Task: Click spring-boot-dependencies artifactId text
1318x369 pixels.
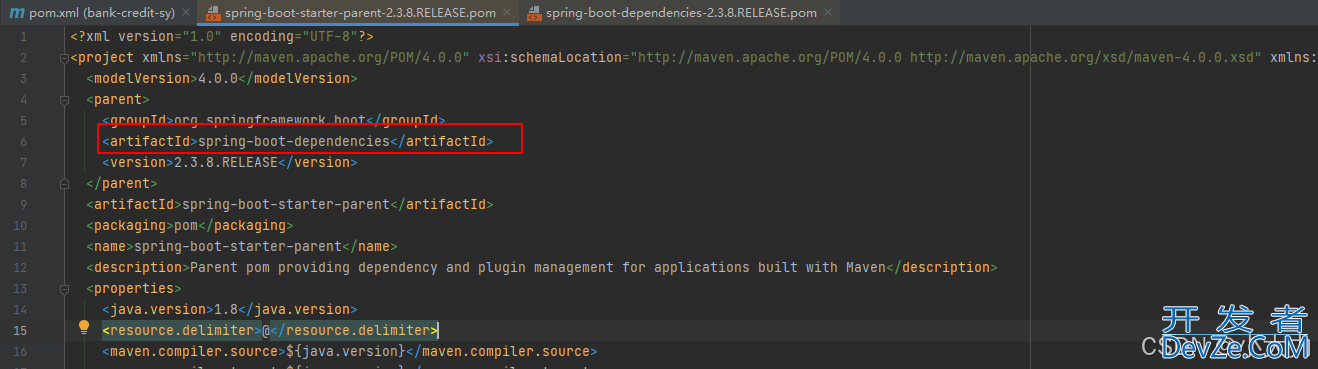Action: click(293, 141)
